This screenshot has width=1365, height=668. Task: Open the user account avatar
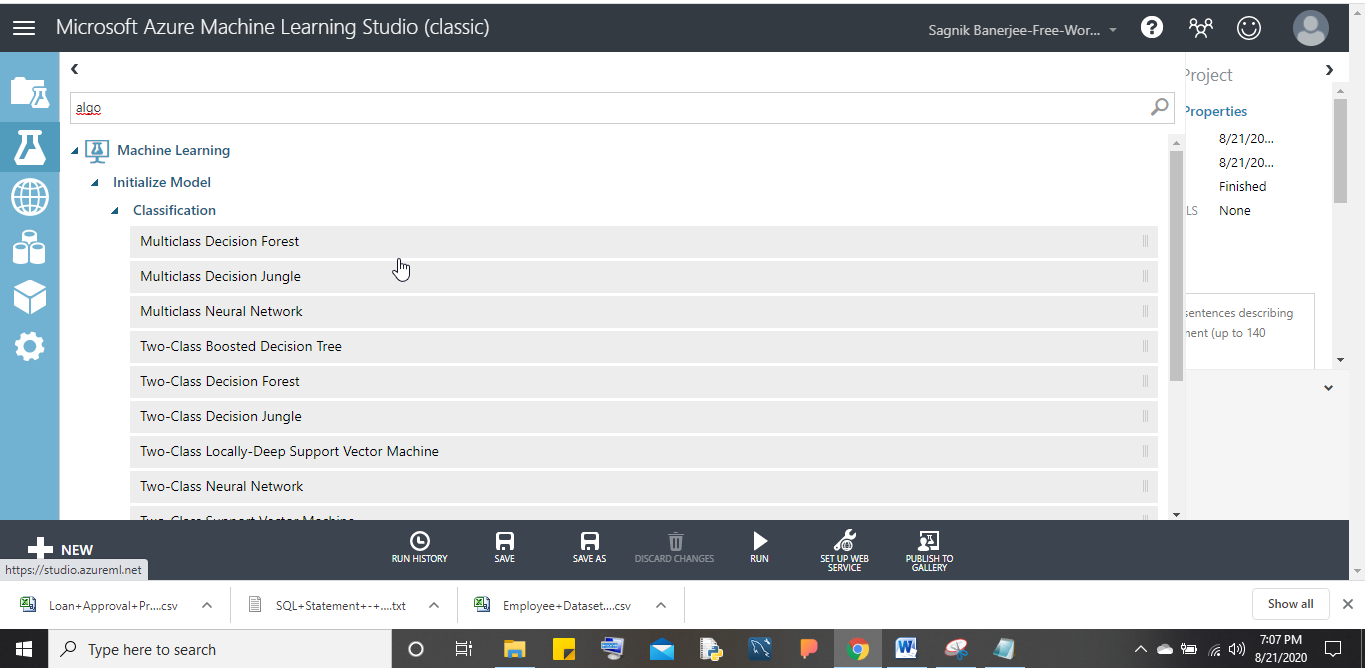(1310, 28)
